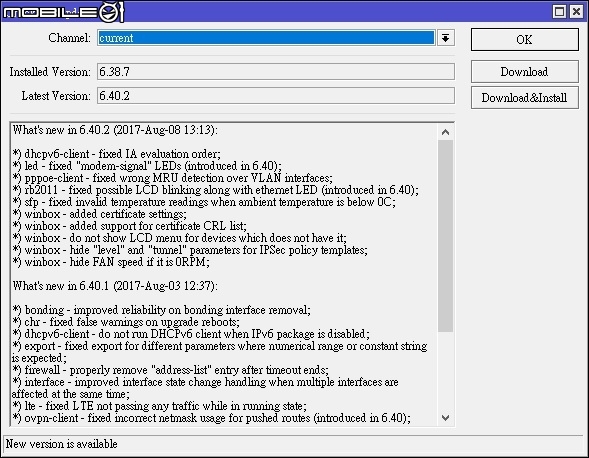Click the changelog scroll down arrow

pos(446,417)
